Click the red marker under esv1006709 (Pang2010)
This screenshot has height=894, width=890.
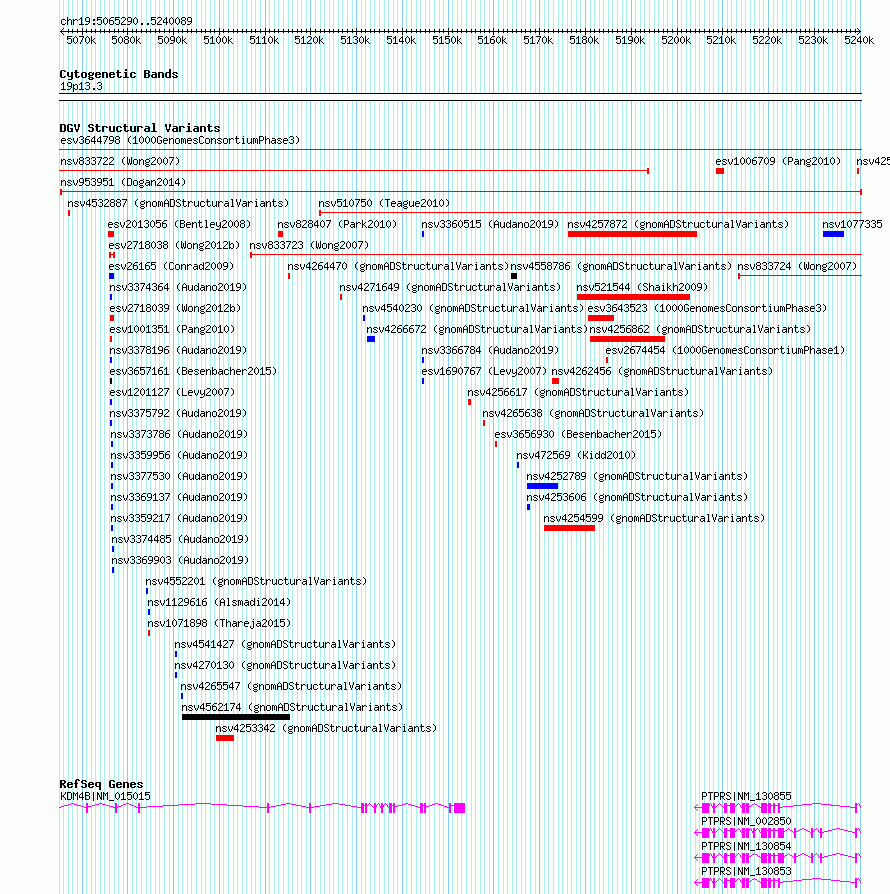720,171
